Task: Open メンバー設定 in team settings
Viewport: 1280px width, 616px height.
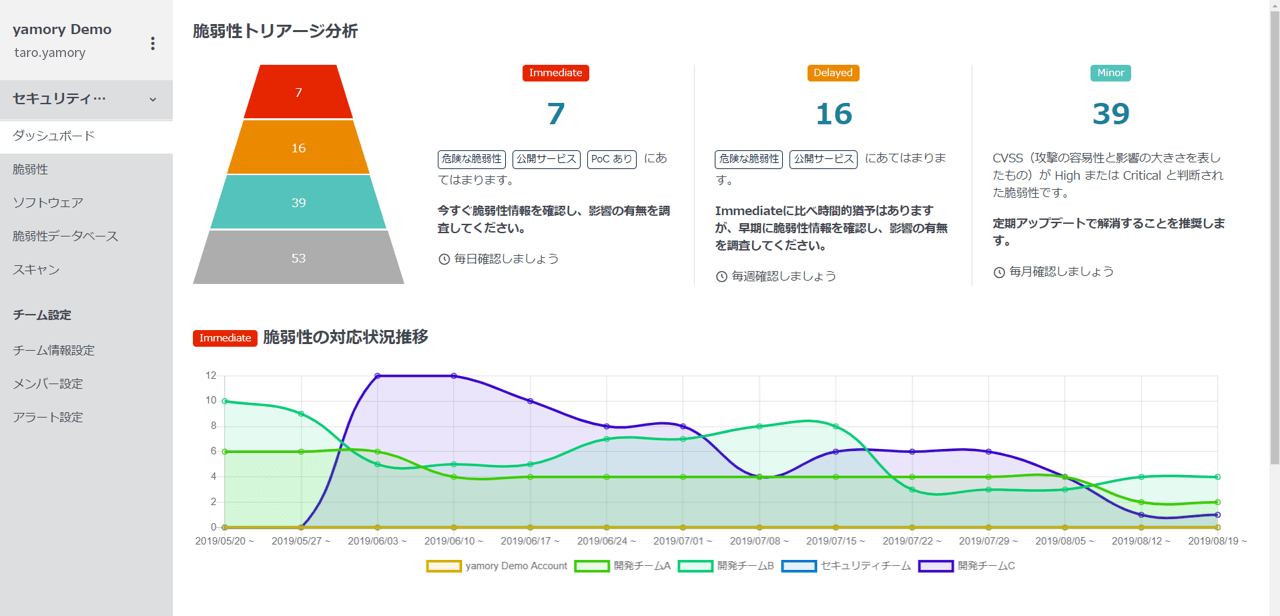Action: [48, 384]
